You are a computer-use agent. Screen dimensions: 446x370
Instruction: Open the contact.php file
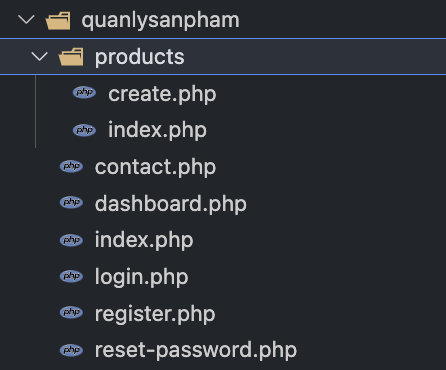(x=155, y=167)
